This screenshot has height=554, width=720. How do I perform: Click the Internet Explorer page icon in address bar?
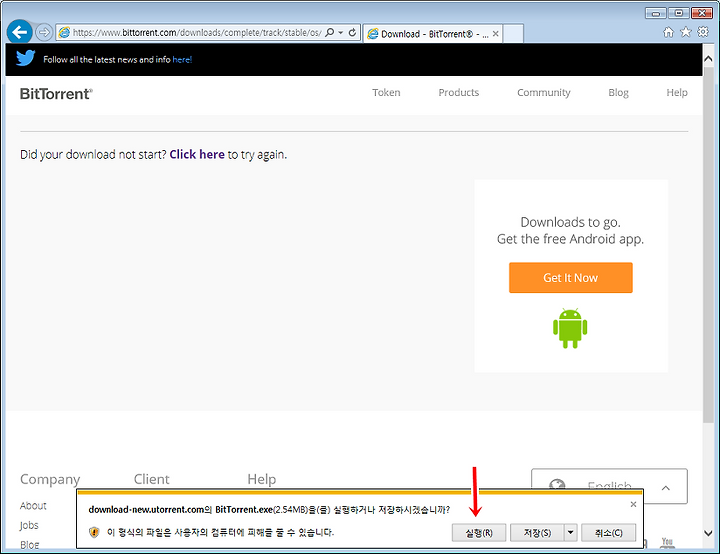(64, 33)
